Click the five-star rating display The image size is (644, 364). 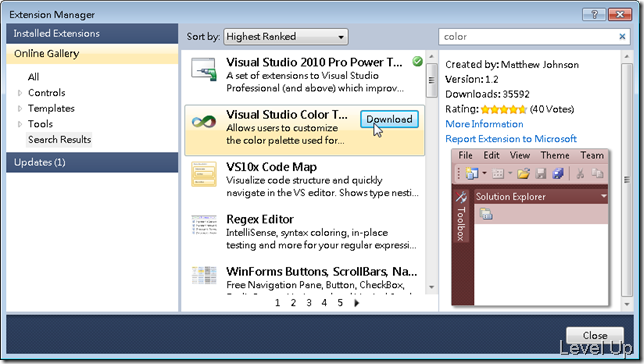pyautogui.click(x=504, y=109)
